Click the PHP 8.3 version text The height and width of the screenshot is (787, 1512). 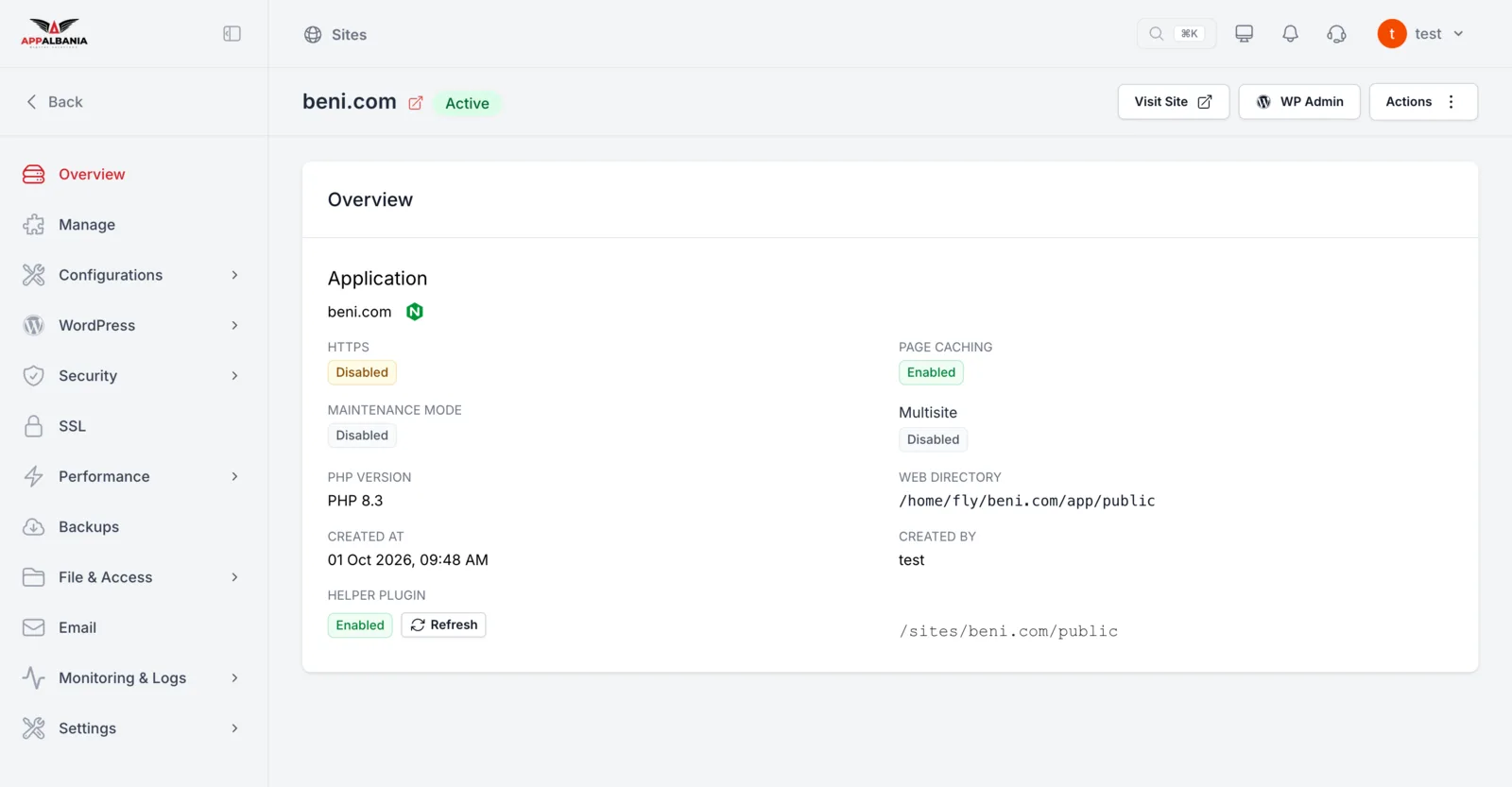pos(355,501)
